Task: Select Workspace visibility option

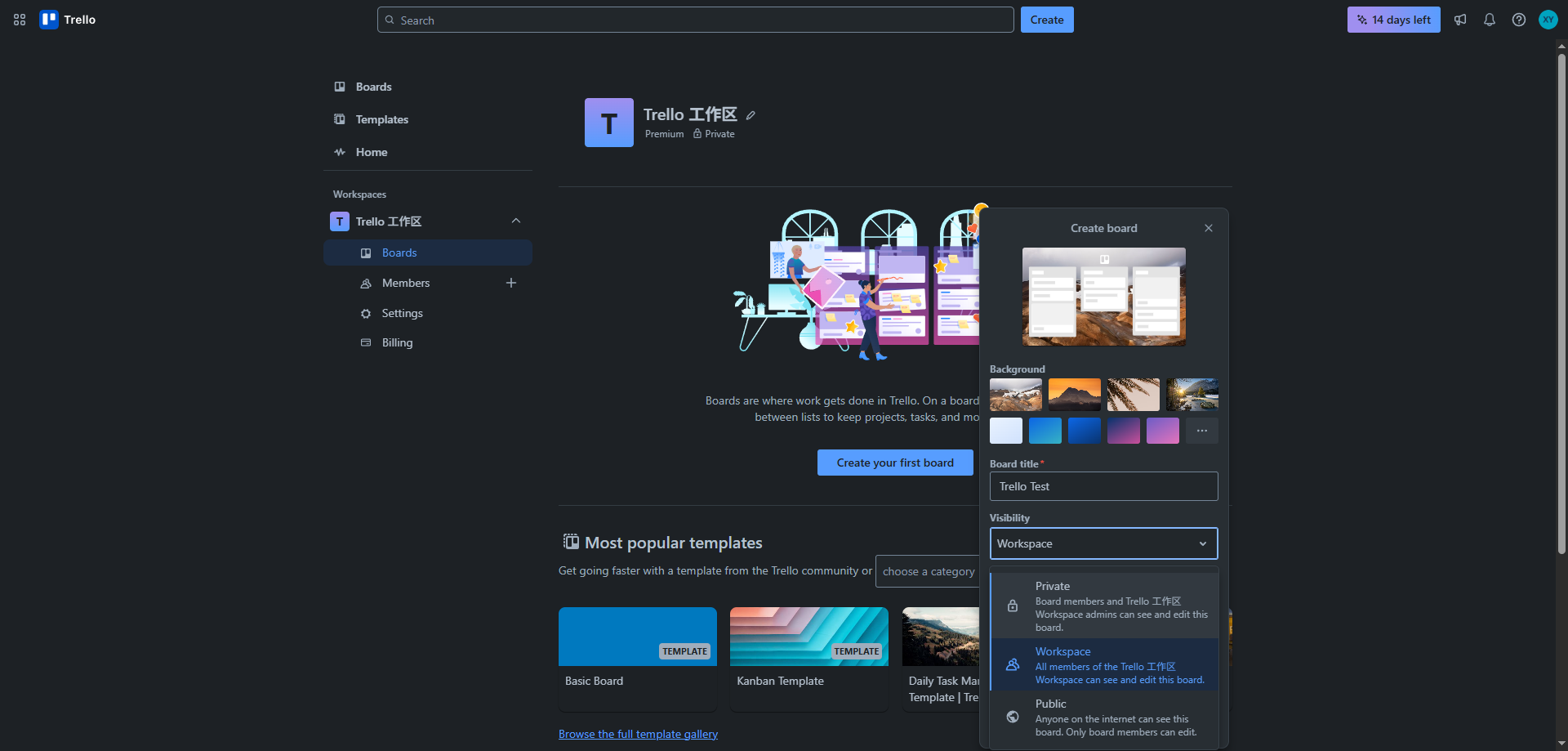Action: coord(1104,664)
